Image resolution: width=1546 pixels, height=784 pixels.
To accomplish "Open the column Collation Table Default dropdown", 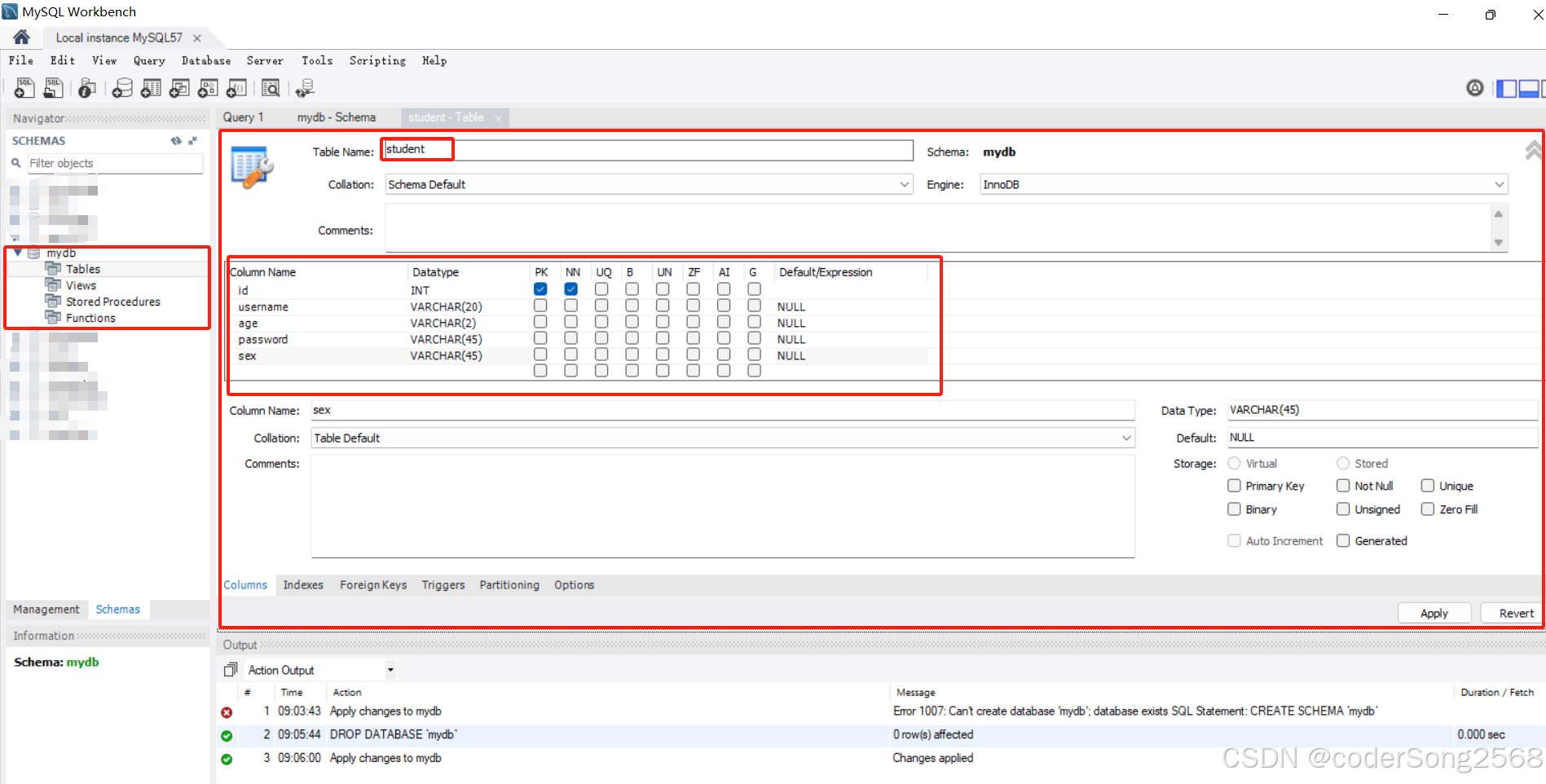I will pyautogui.click(x=1126, y=438).
